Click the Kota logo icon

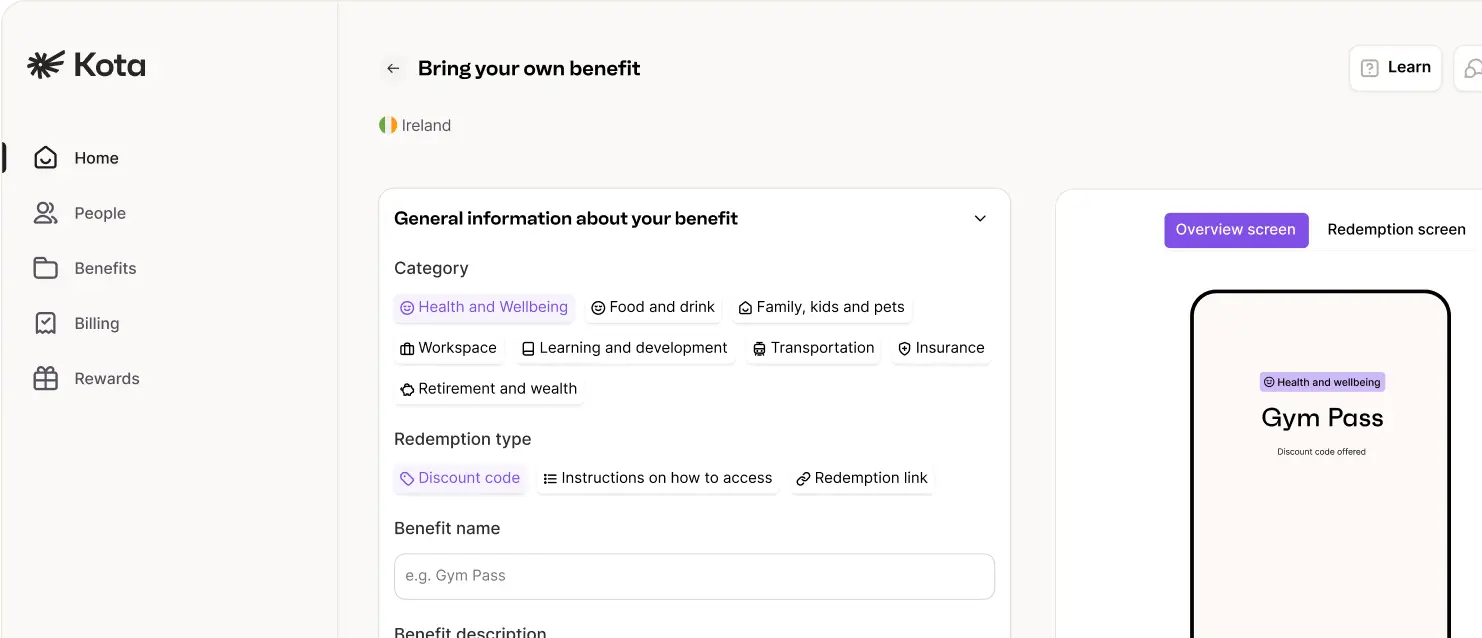46,65
